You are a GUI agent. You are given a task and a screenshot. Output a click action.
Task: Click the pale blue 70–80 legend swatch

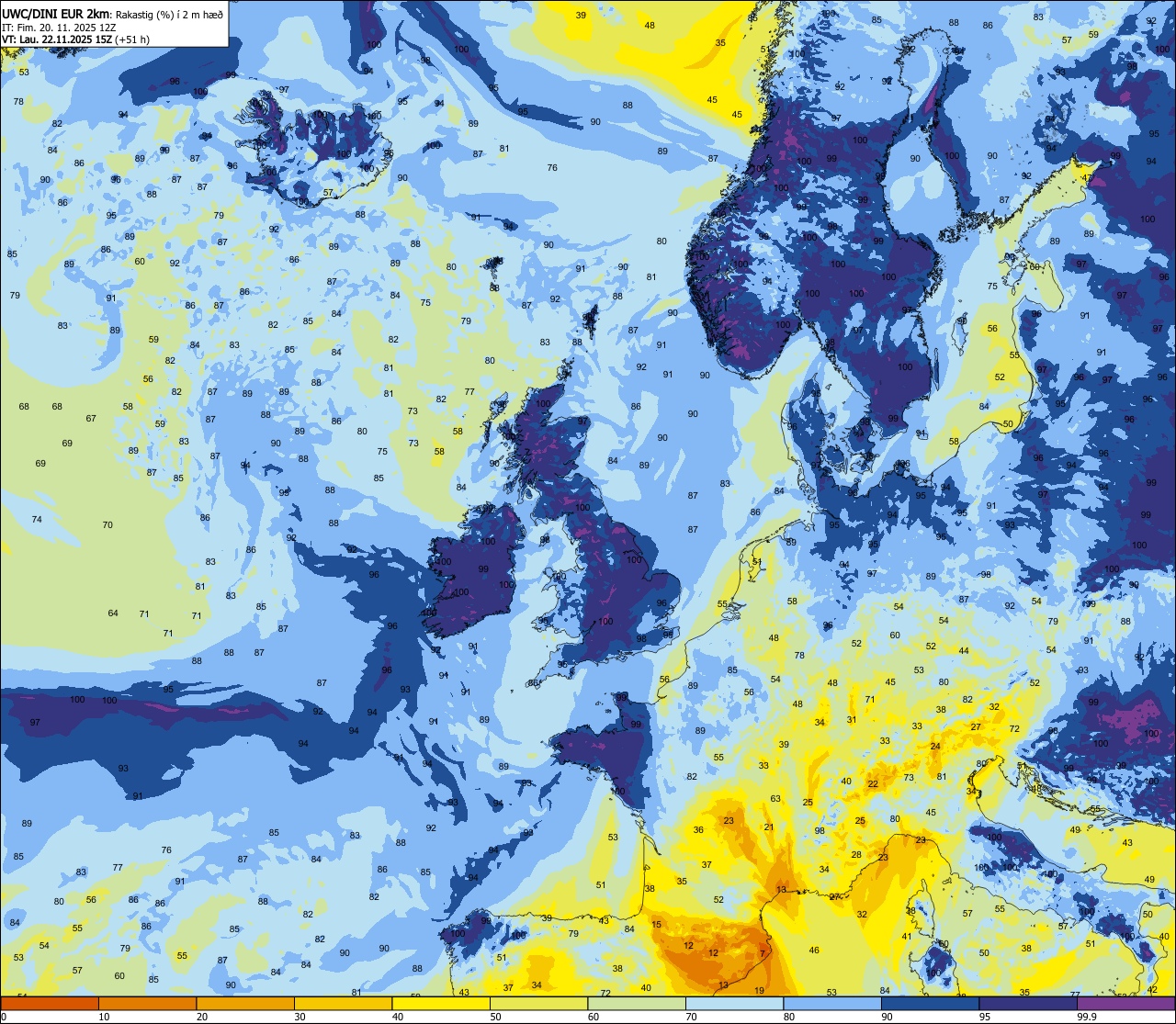pos(734,1003)
